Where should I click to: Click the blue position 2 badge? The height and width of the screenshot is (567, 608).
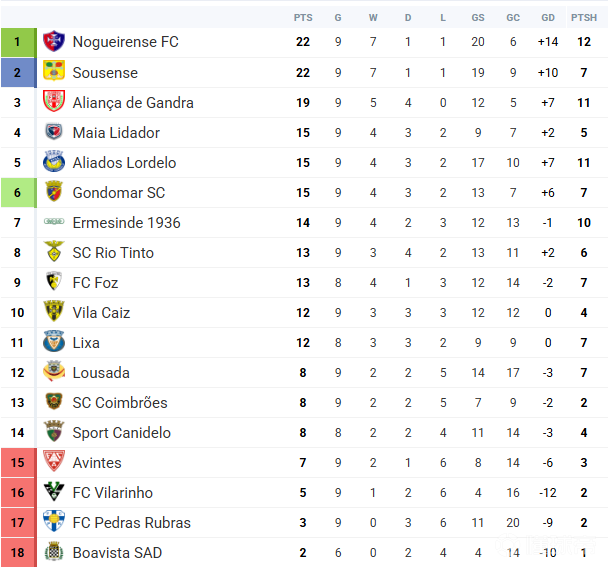[17, 72]
